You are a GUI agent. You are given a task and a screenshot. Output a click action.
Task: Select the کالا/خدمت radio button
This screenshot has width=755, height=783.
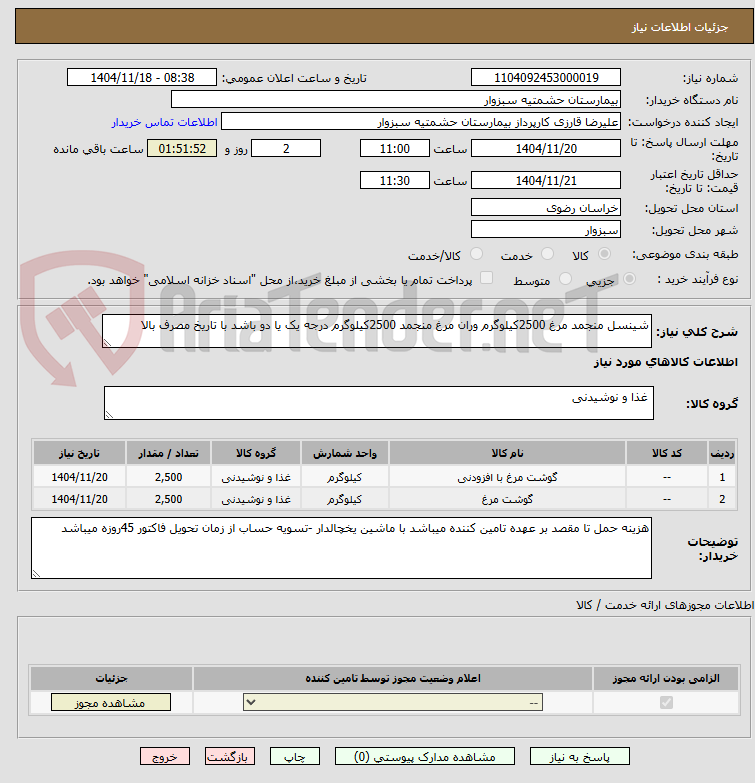(x=476, y=254)
